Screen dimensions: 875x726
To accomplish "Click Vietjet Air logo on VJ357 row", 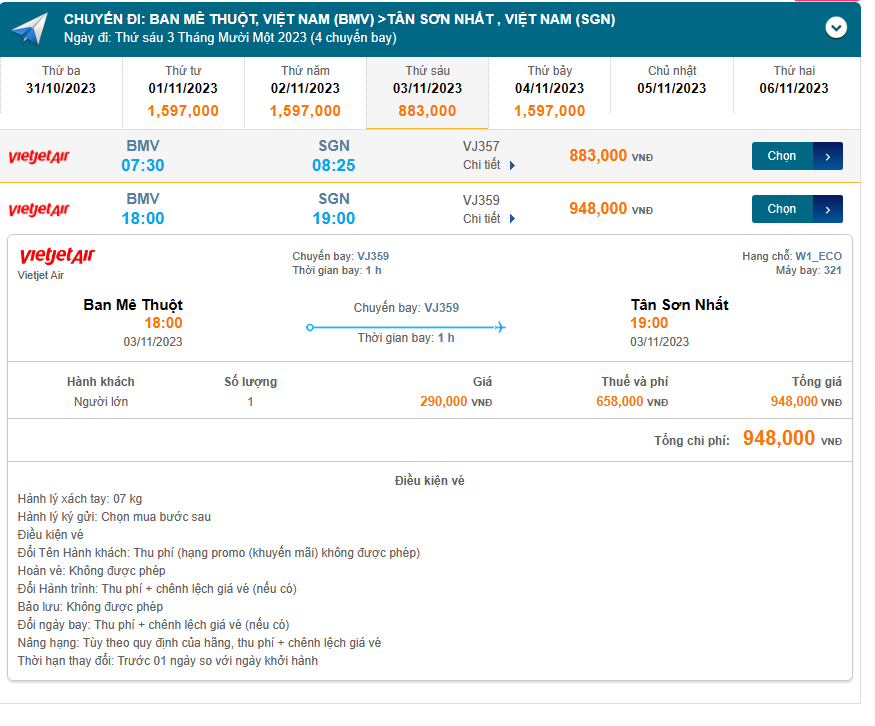I will pyautogui.click(x=39, y=157).
